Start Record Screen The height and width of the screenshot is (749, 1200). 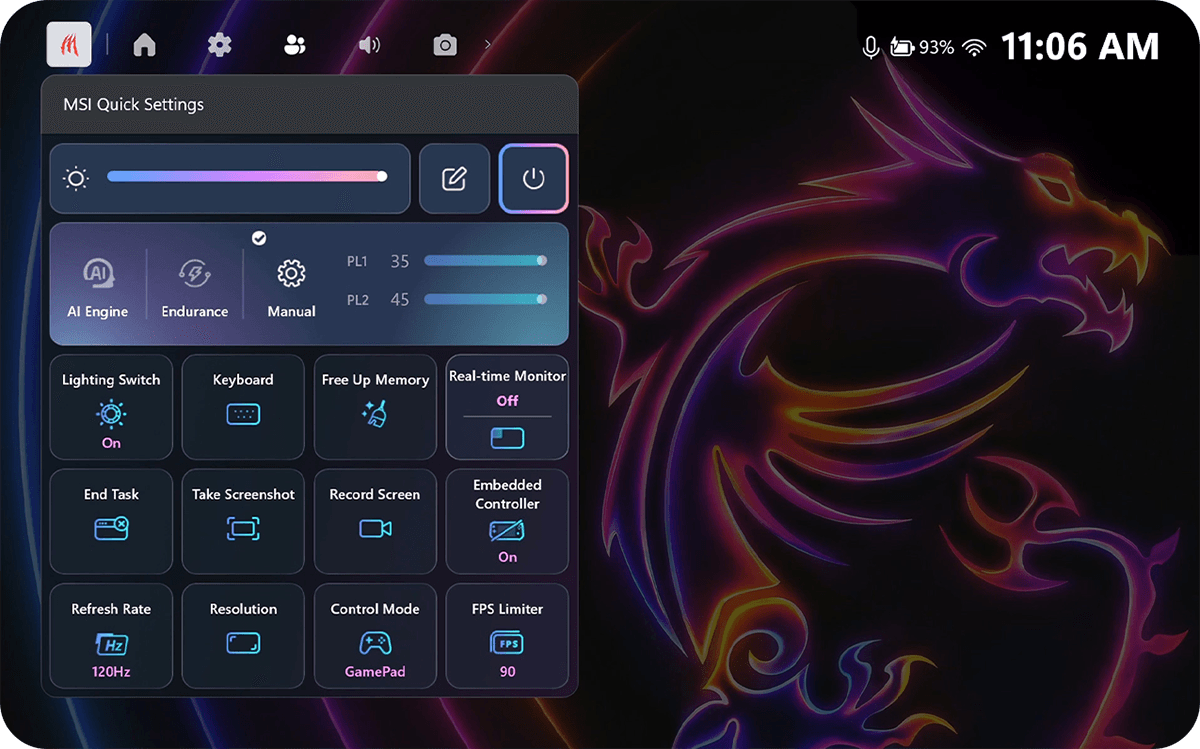coord(375,521)
